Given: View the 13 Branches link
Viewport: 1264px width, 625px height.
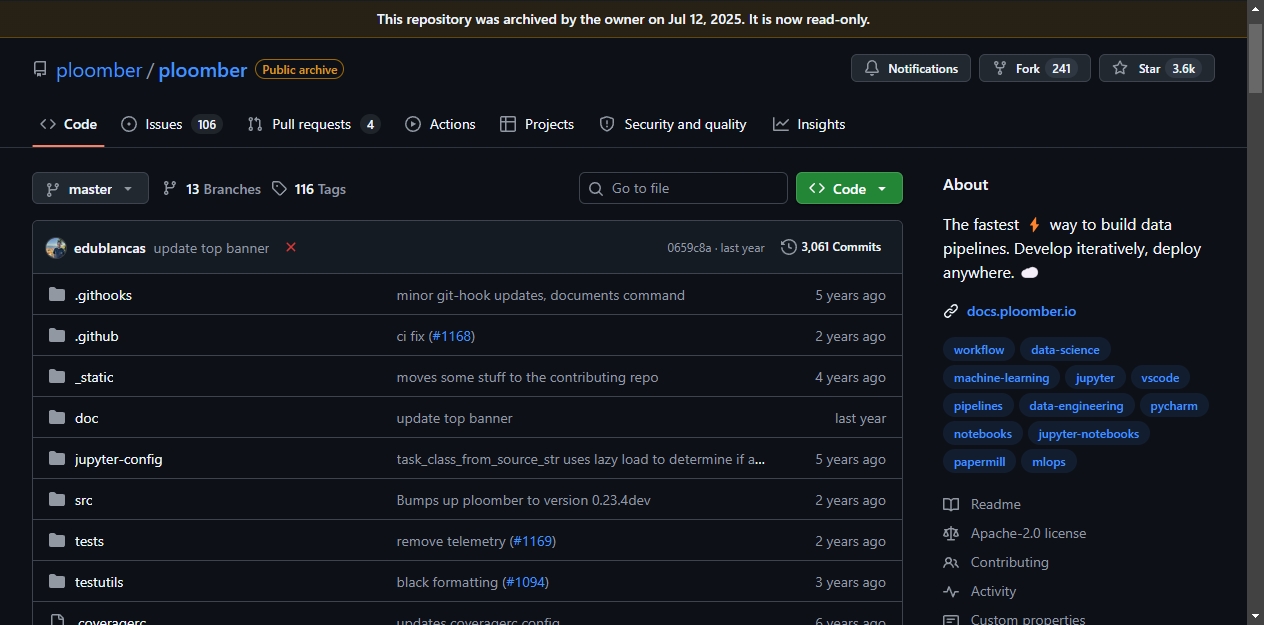Looking at the screenshot, I should pos(212,189).
